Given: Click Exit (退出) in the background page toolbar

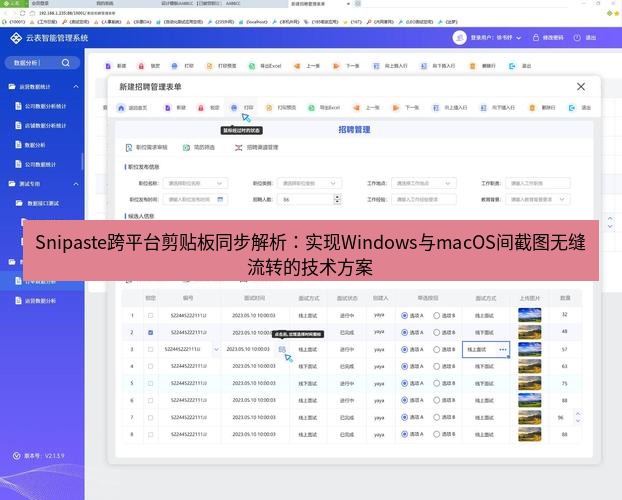Looking at the screenshot, I should [x=520, y=66].
